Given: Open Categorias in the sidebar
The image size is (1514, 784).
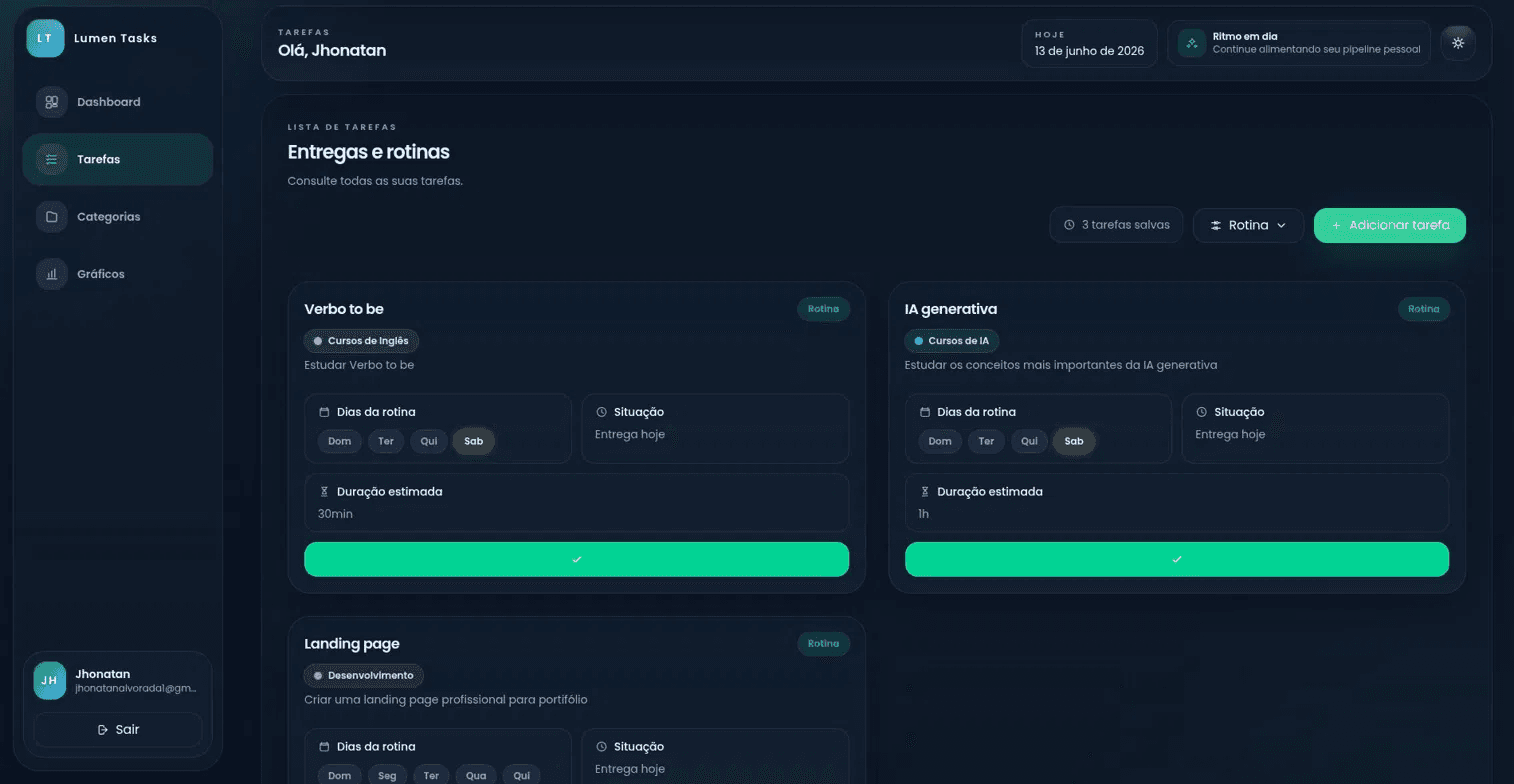Looking at the screenshot, I should pyautogui.click(x=117, y=216).
